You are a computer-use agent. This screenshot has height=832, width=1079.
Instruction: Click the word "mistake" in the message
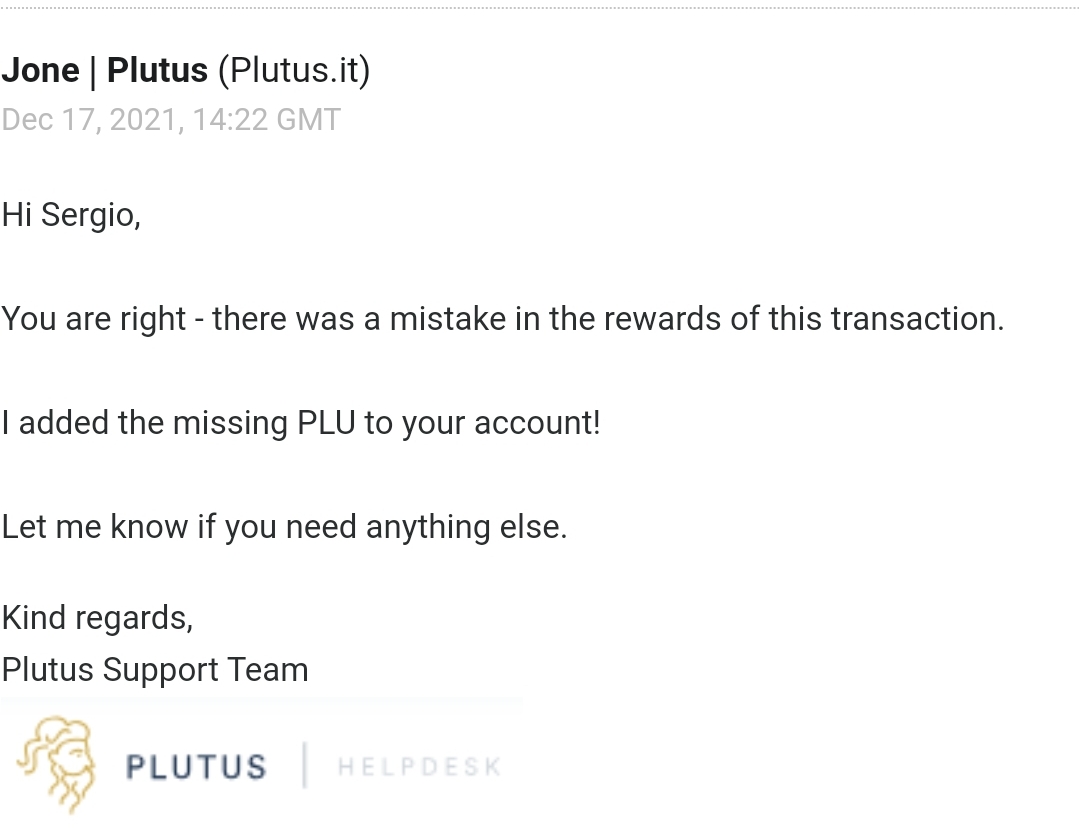pyautogui.click(x=447, y=319)
